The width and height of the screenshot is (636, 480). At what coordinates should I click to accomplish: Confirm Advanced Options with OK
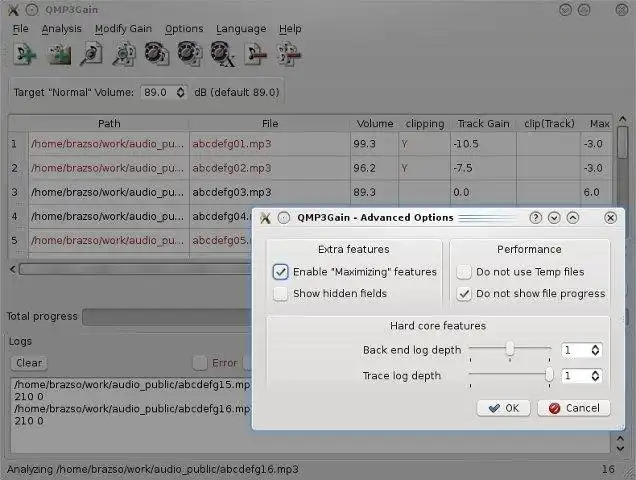click(503, 408)
